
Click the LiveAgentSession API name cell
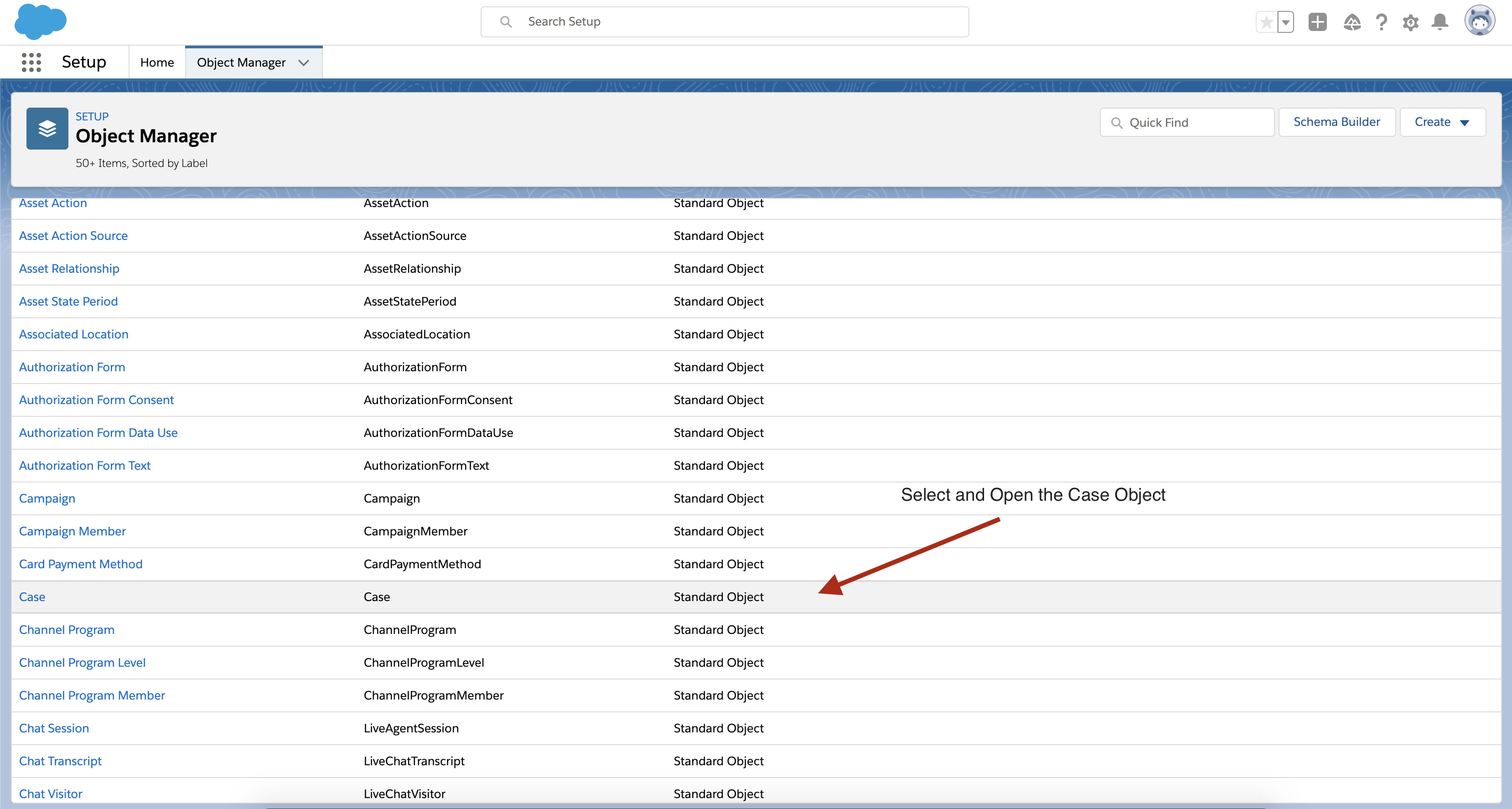pyautogui.click(x=411, y=729)
